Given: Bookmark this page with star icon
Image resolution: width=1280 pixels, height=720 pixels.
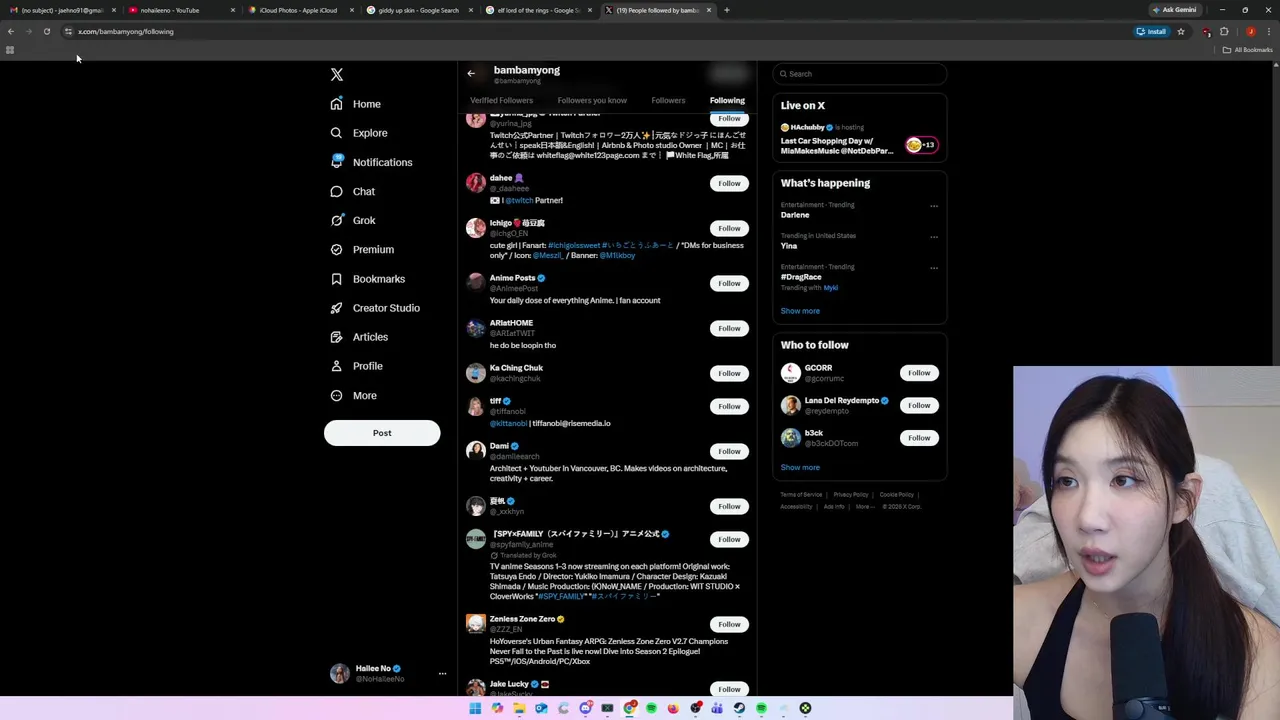Looking at the screenshot, I should point(1181,31).
